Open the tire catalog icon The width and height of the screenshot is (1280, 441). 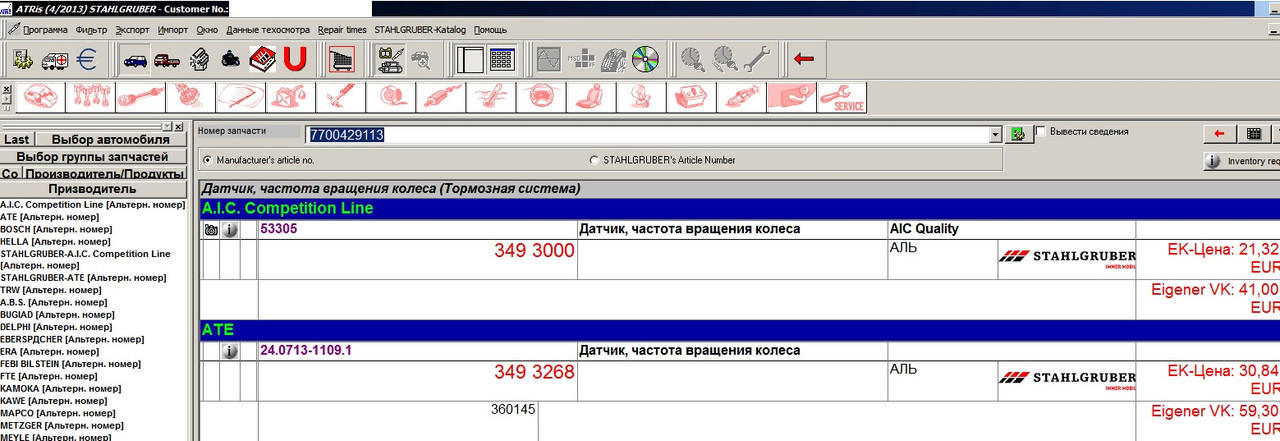(x=613, y=60)
